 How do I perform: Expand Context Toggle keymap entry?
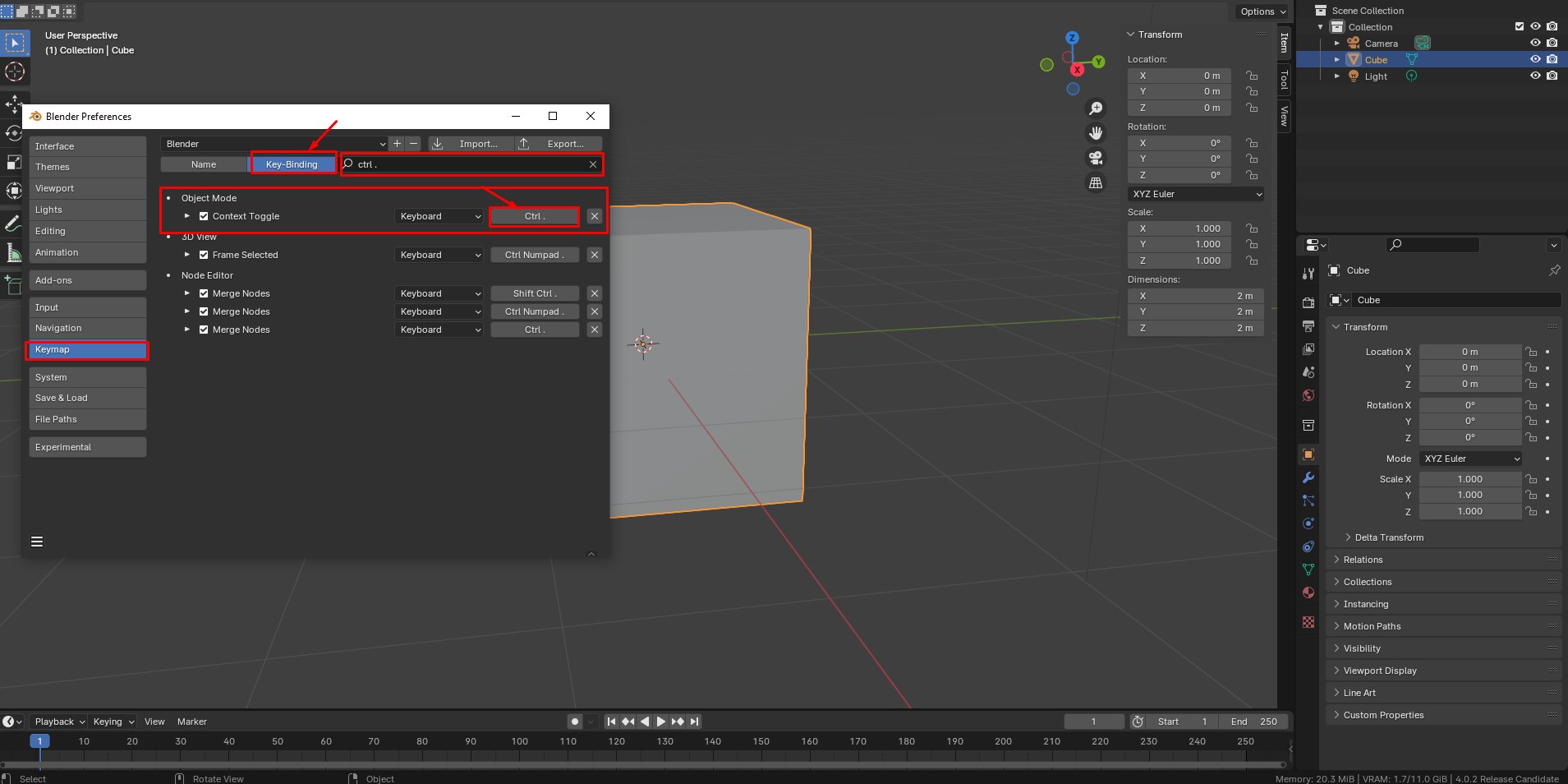click(x=187, y=216)
